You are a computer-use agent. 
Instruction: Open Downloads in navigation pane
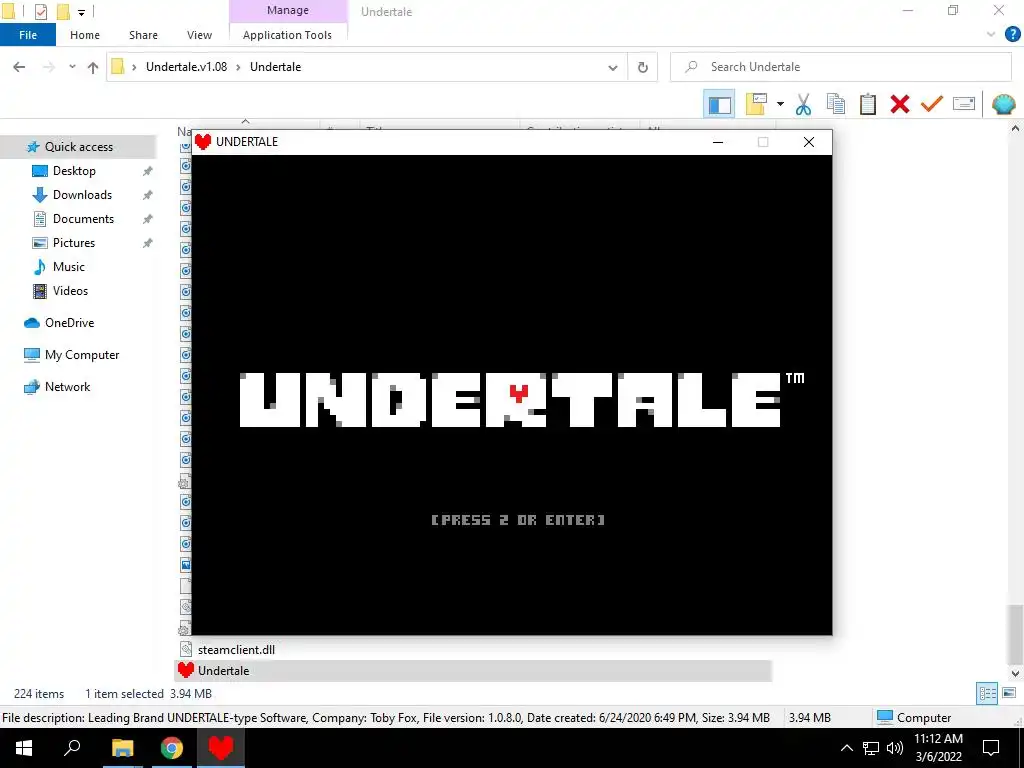[x=82, y=195]
